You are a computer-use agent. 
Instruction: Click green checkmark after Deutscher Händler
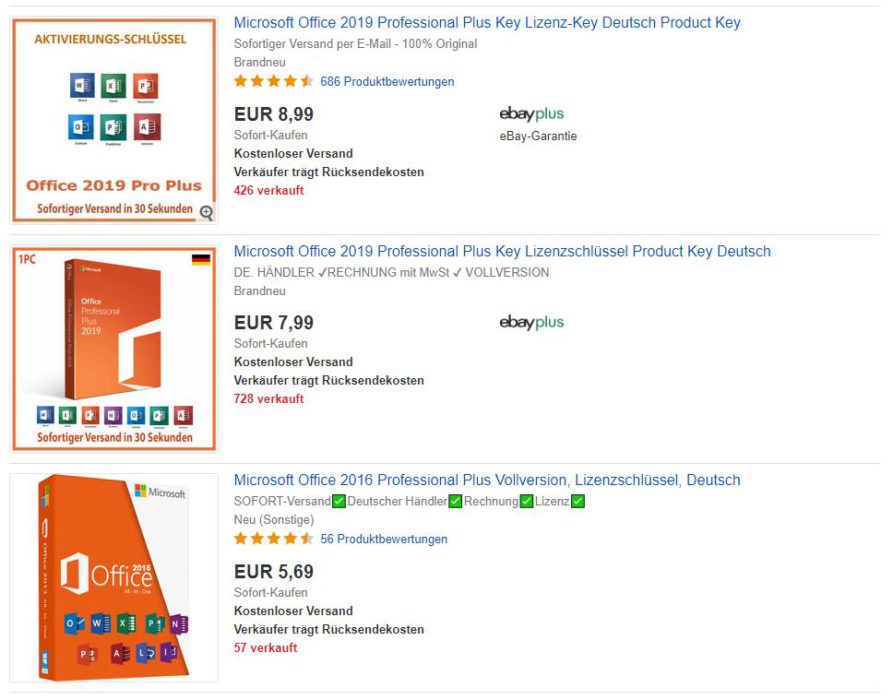pos(455,502)
